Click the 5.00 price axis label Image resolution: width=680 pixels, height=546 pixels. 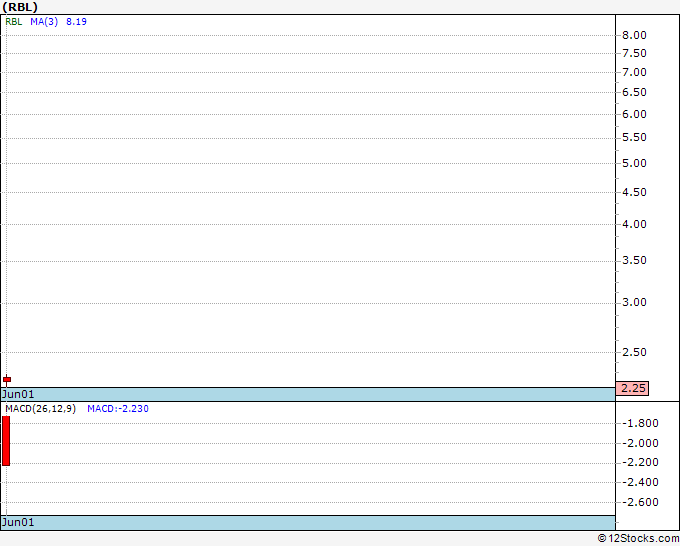634,163
